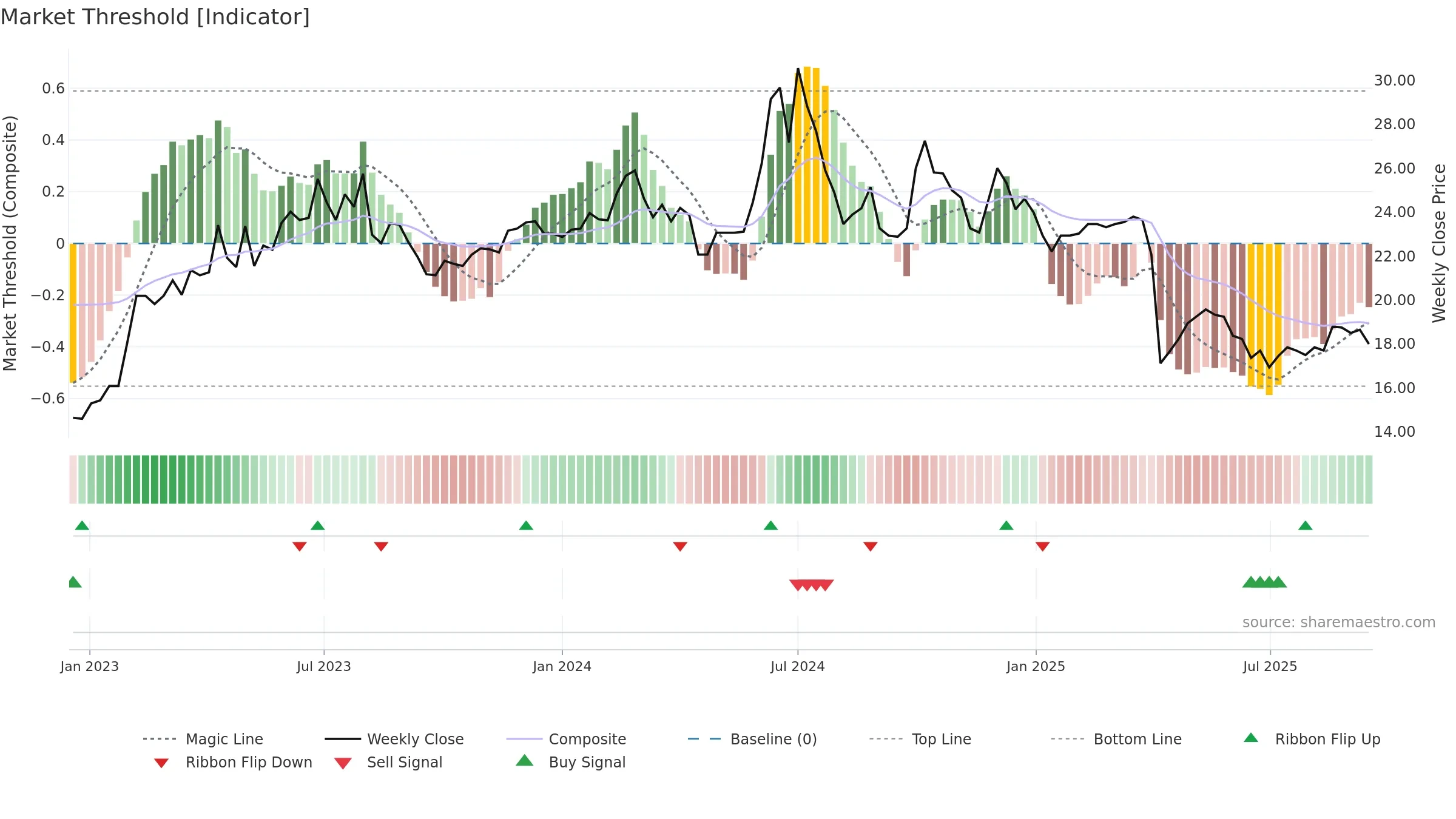
Task: Click dark green ribbon segment in early 2023
Action: click(x=155, y=479)
